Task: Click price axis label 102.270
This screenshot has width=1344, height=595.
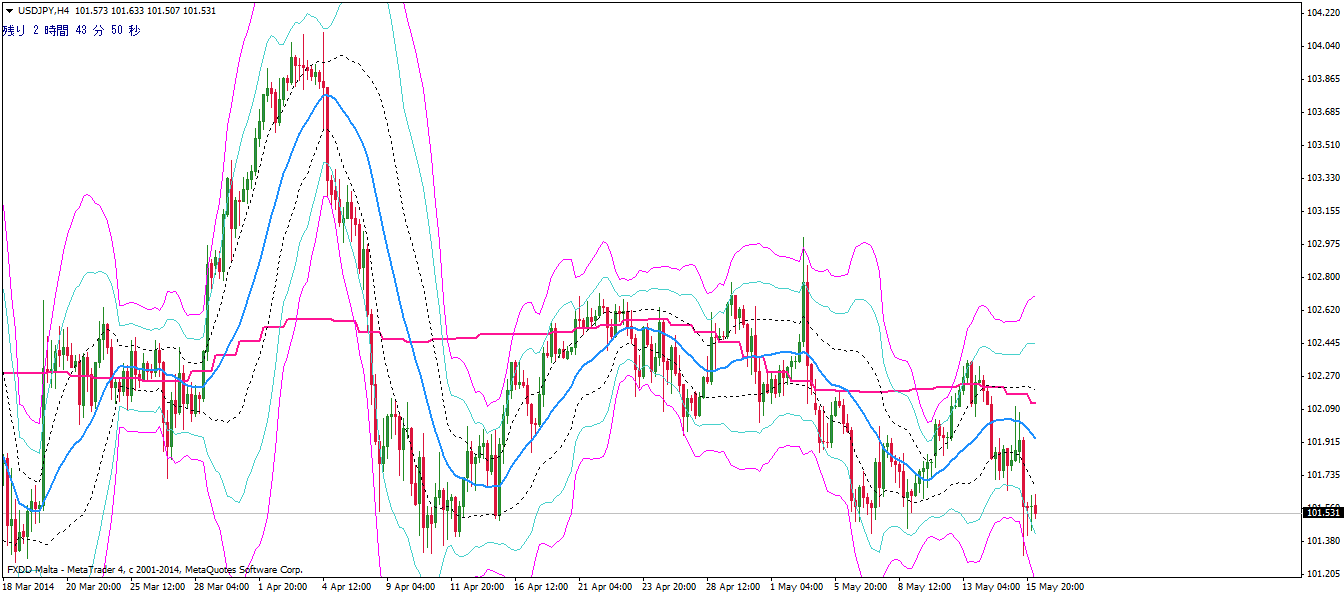Action: [x=1322, y=376]
